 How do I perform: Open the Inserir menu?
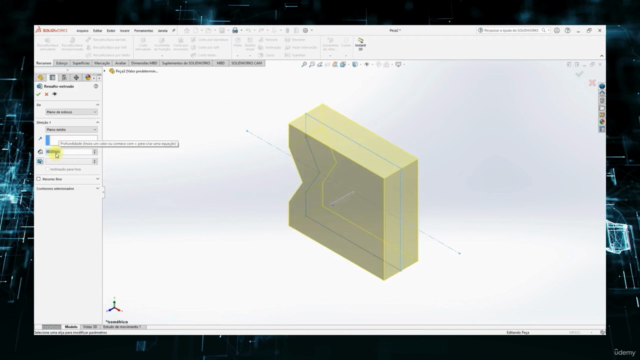tap(125, 31)
